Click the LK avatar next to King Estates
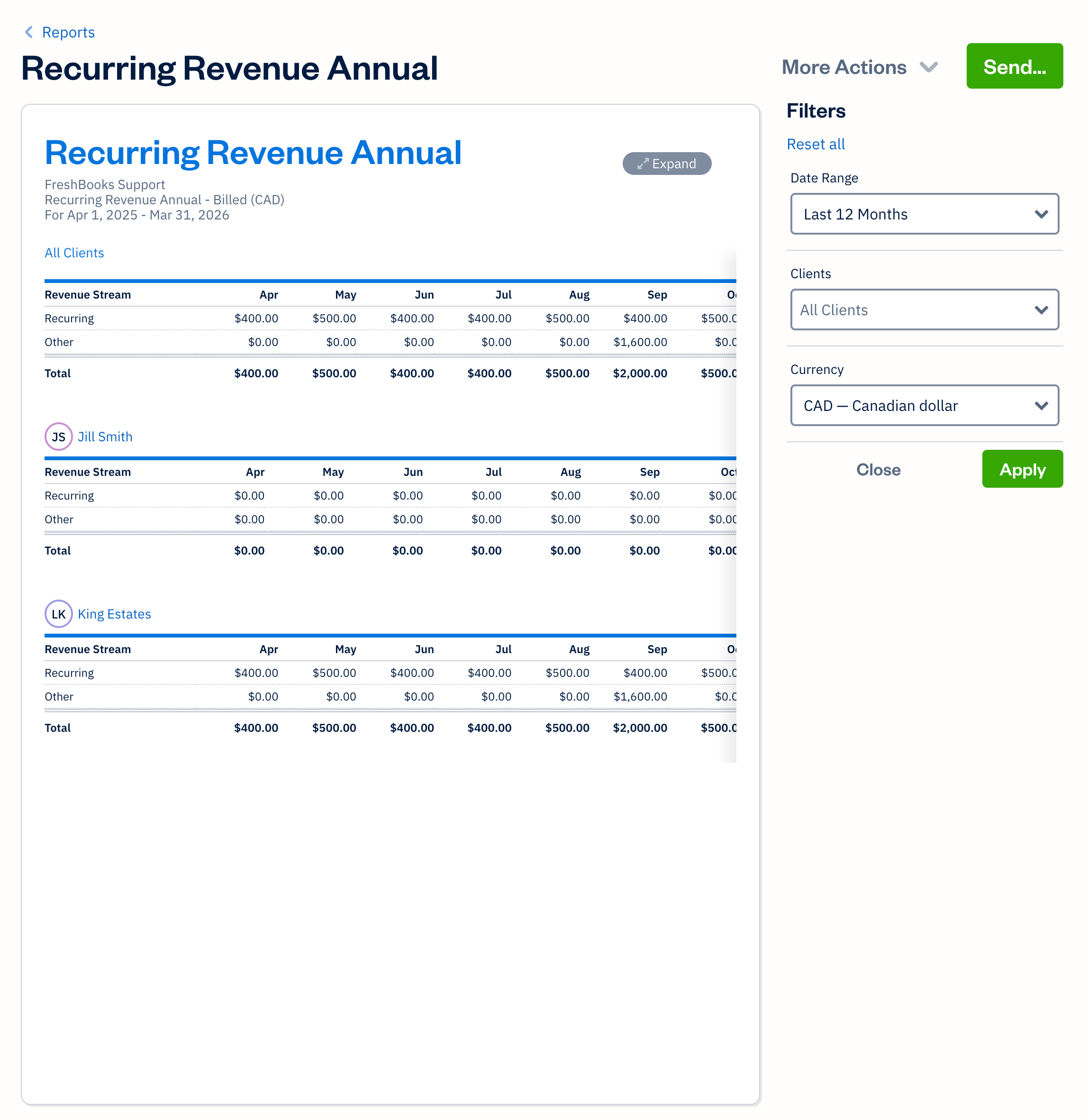This screenshot has width=1088, height=1120. (x=58, y=614)
